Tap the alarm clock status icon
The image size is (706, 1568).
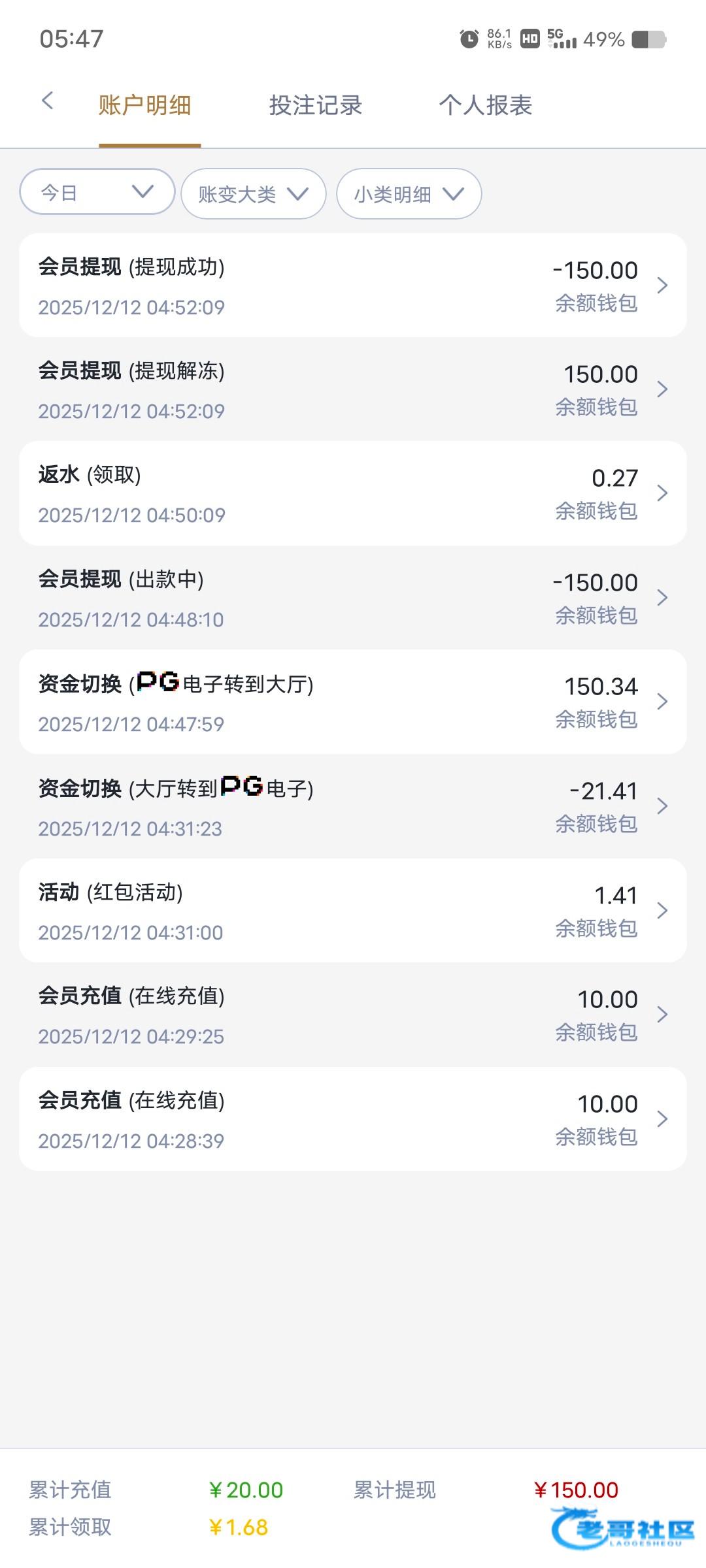469,39
